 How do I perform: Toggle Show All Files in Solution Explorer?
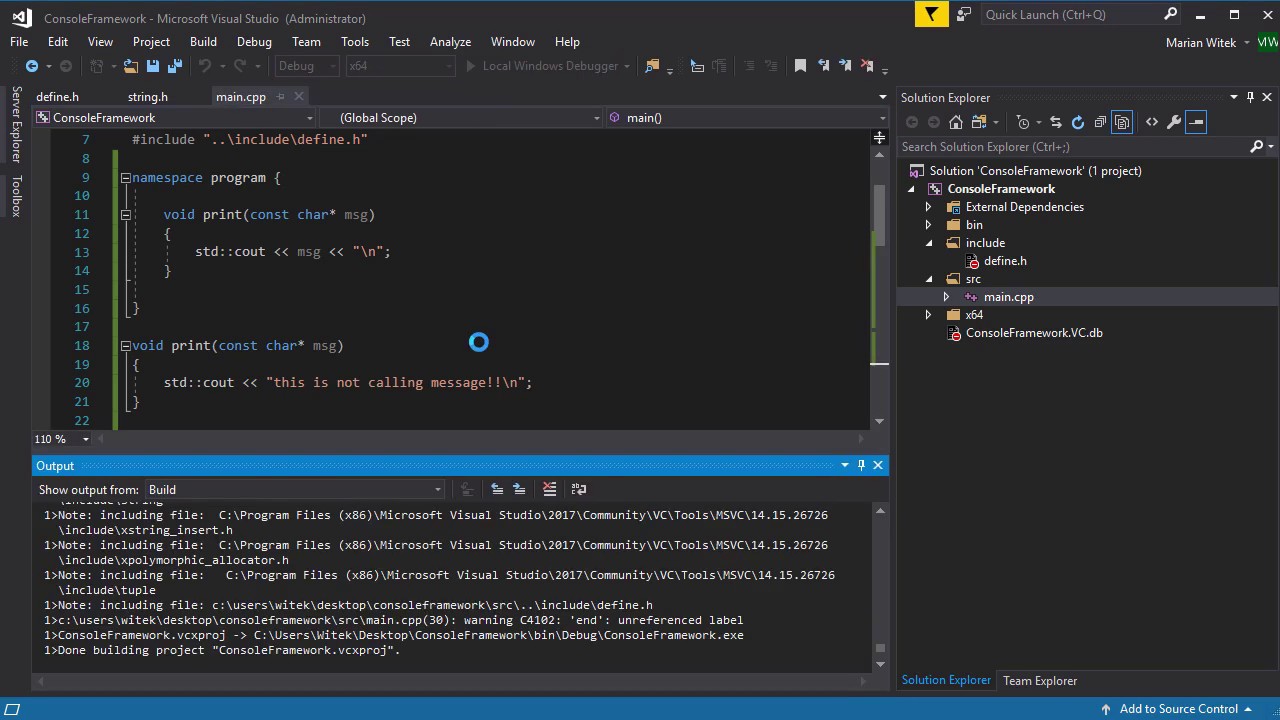pyautogui.click(x=1122, y=122)
